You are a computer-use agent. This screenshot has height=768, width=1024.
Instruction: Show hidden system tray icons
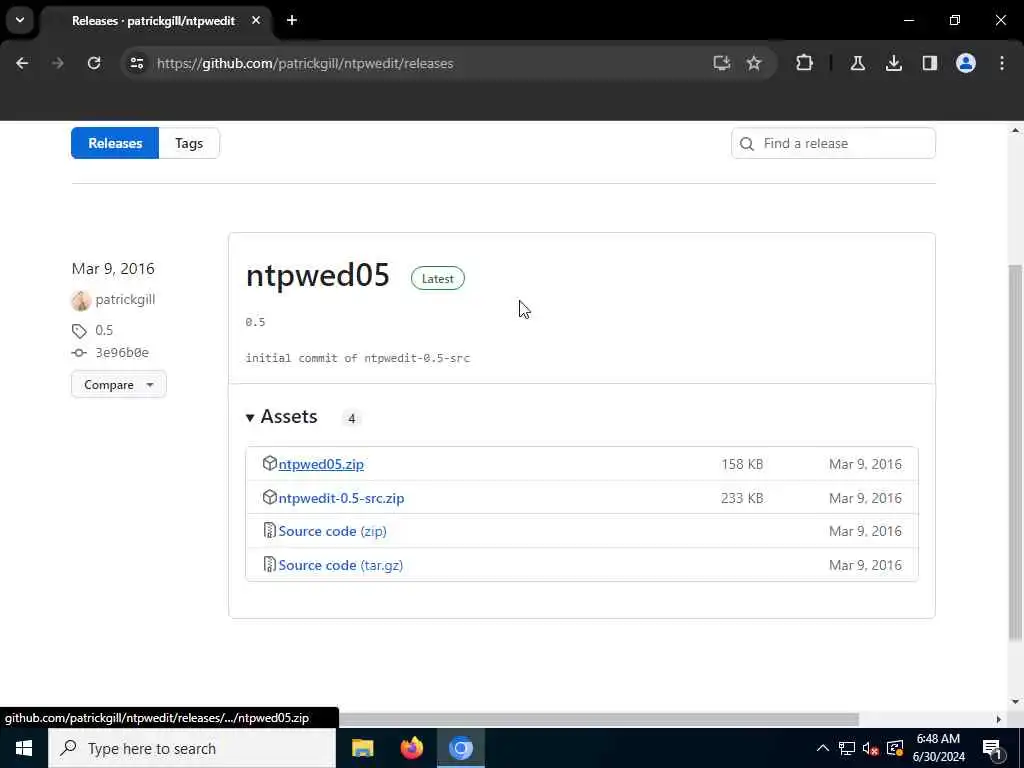tap(823, 748)
